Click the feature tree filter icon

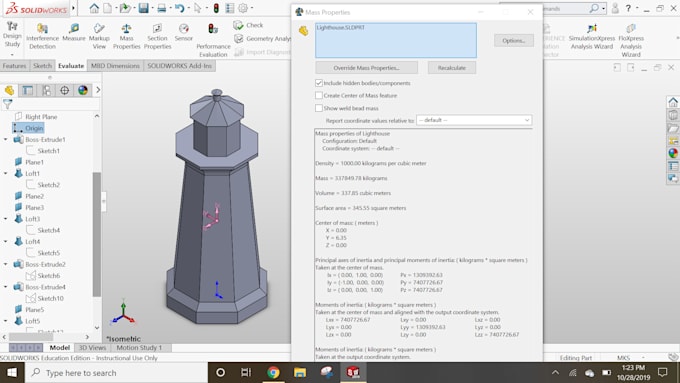click(x=7, y=104)
